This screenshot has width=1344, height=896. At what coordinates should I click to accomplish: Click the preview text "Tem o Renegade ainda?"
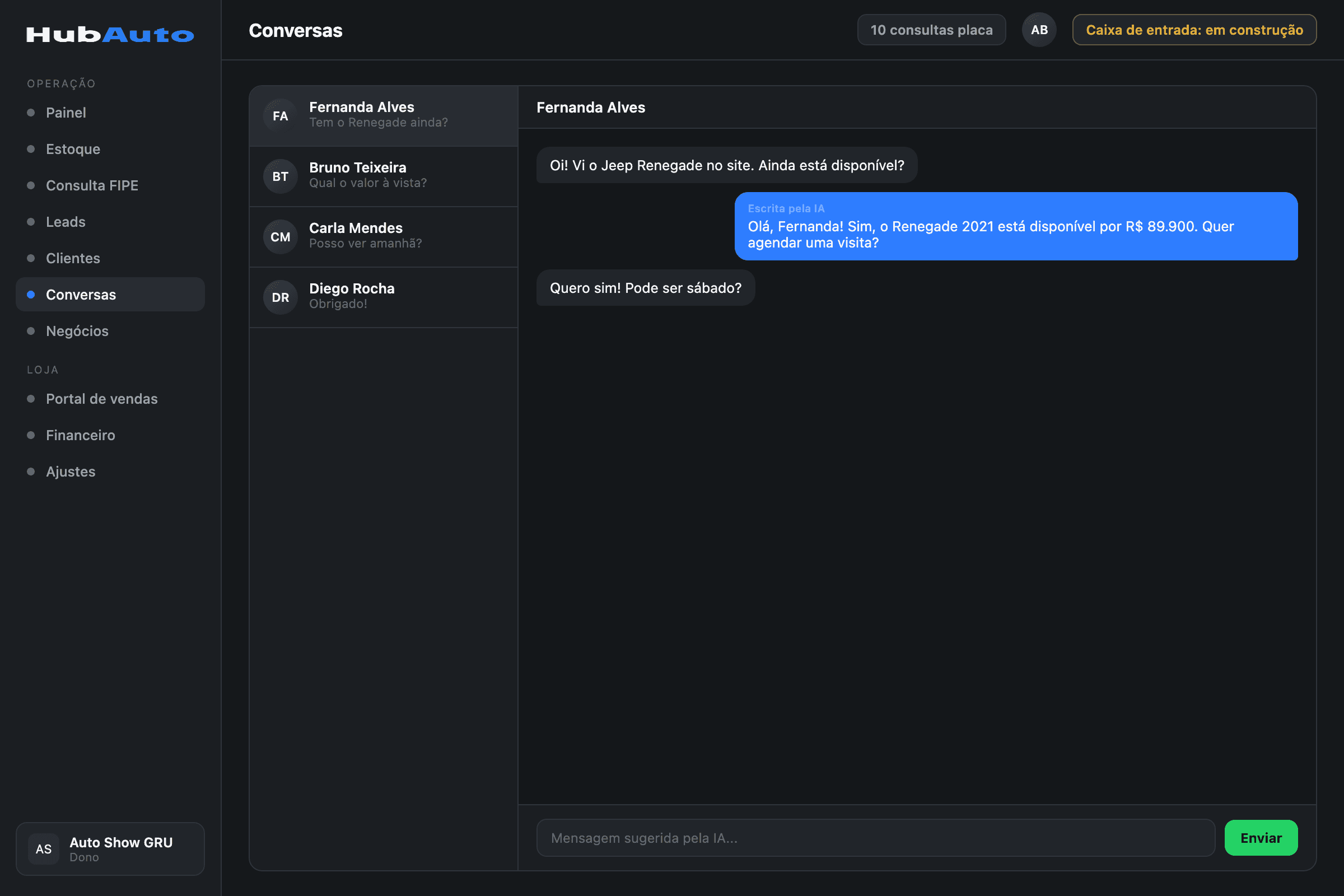[379, 122]
